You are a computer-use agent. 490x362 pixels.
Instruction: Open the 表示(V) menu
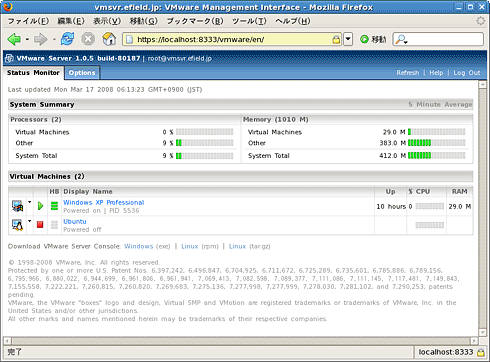click(107, 21)
